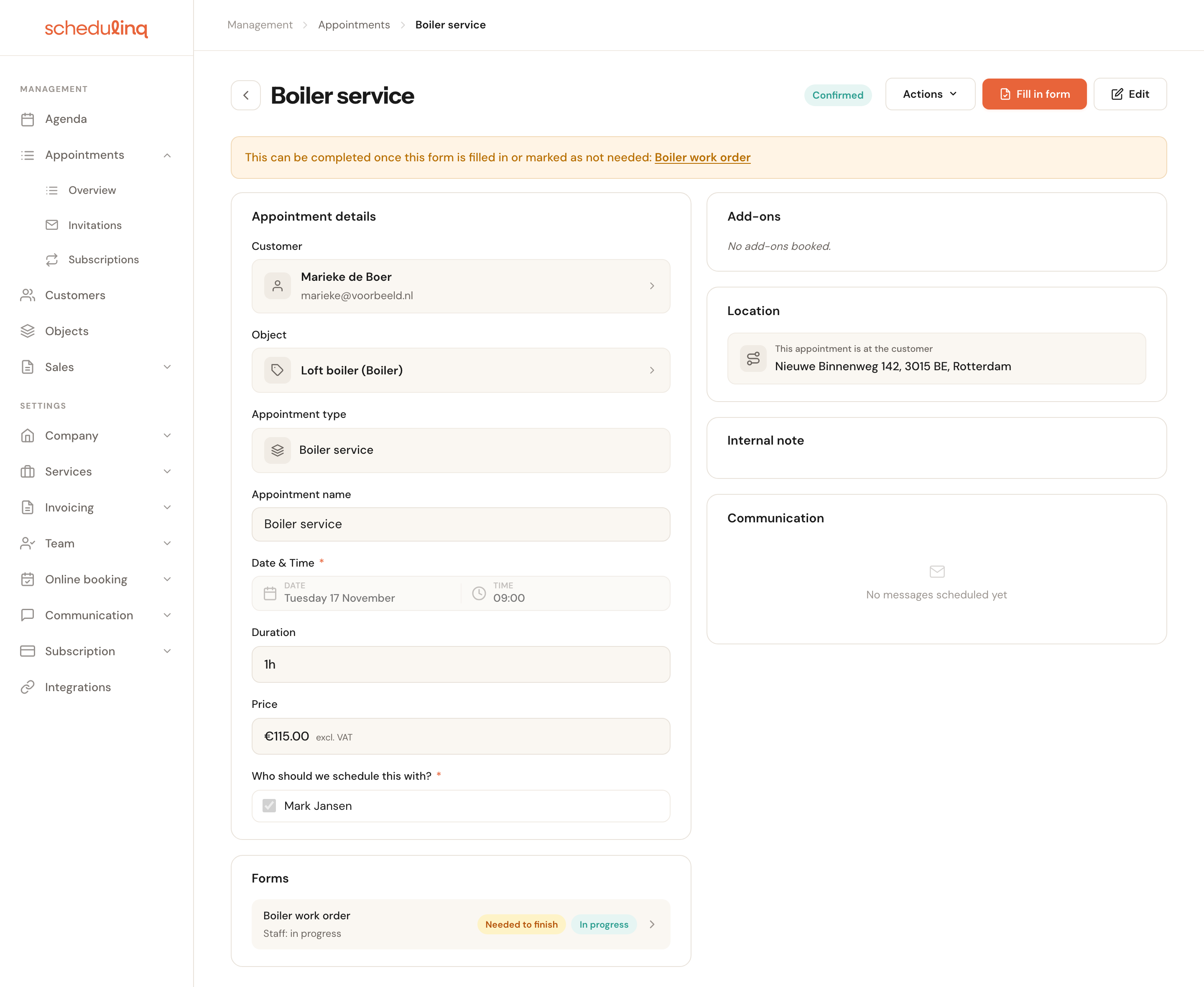Image resolution: width=1204 pixels, height=987 pixels.
Task: Open the Loft boiler (Boiler) object
Action: click(x=461, y=371)
